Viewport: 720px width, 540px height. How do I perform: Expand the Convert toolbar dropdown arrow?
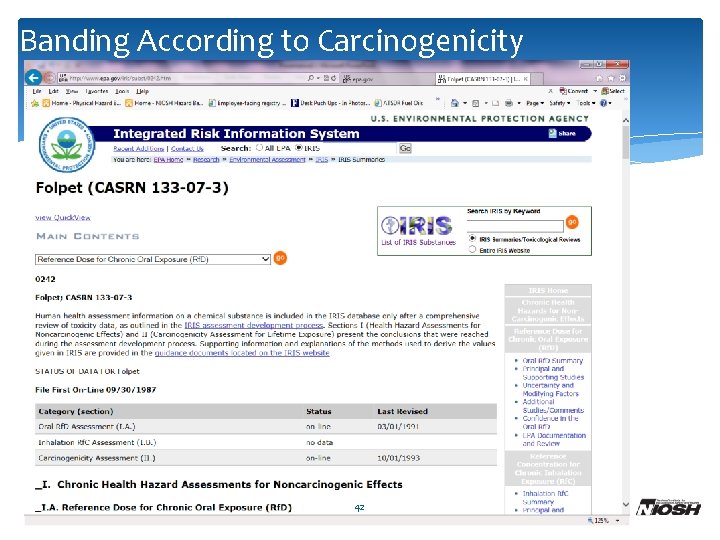click(x=595, y=91)
